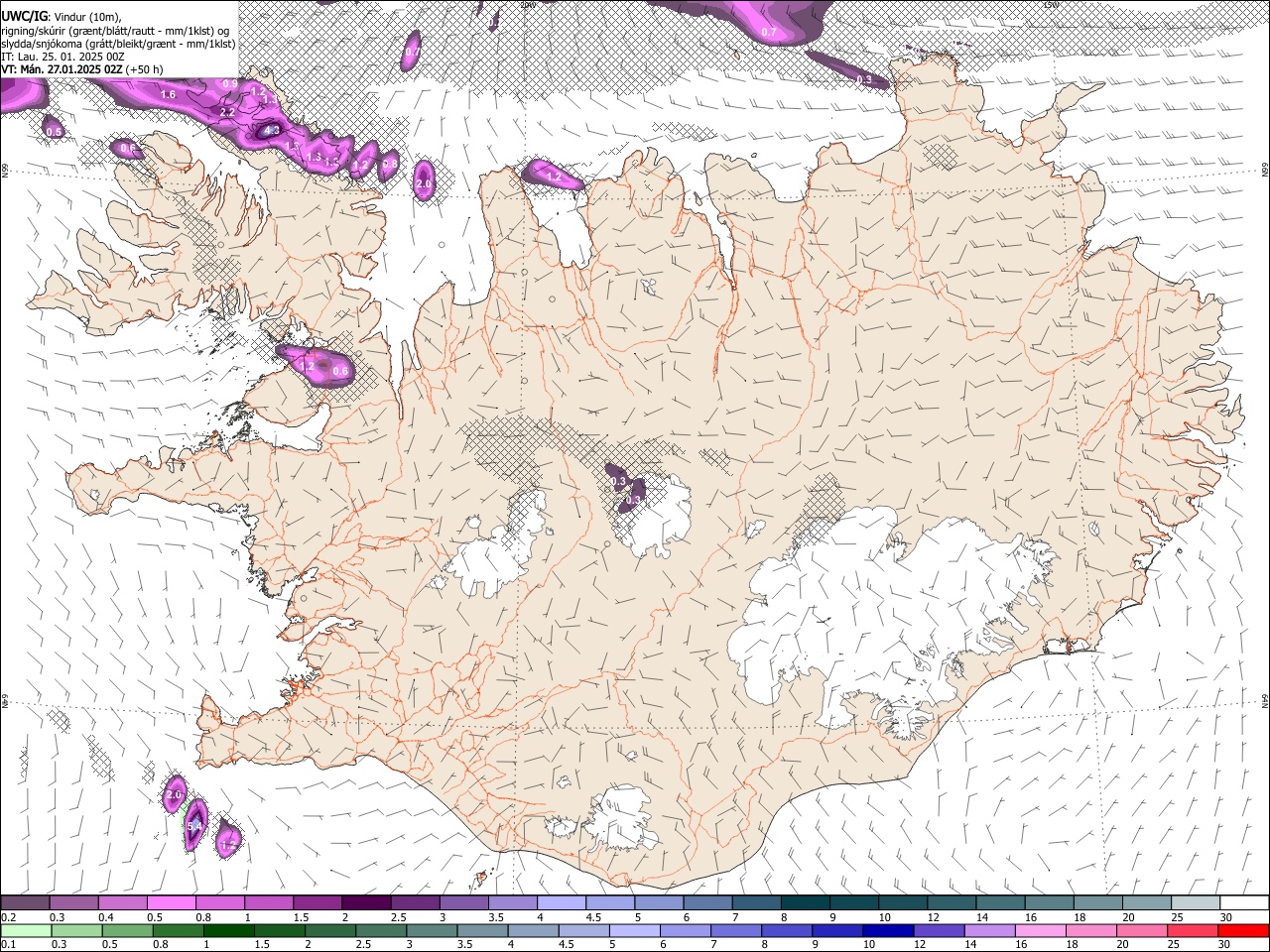The height and width of the screenshot is (952, 1270).
Task: Select rain swatch between 3.5 and 4
Action: pos(482,930)
